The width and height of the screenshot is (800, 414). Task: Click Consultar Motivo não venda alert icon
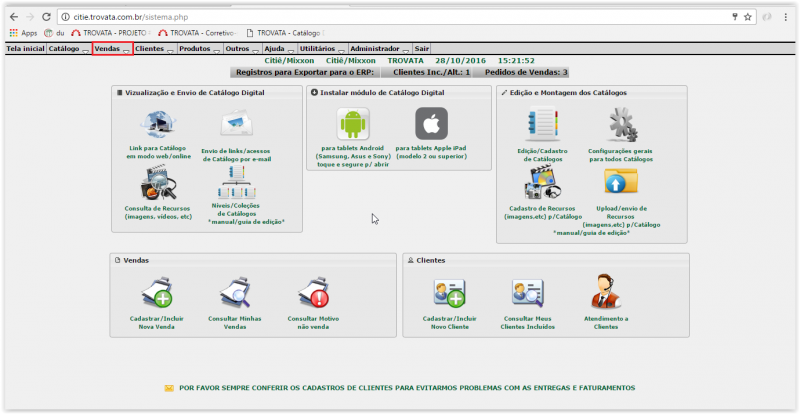pyautogui.click(x=313, y=293)
